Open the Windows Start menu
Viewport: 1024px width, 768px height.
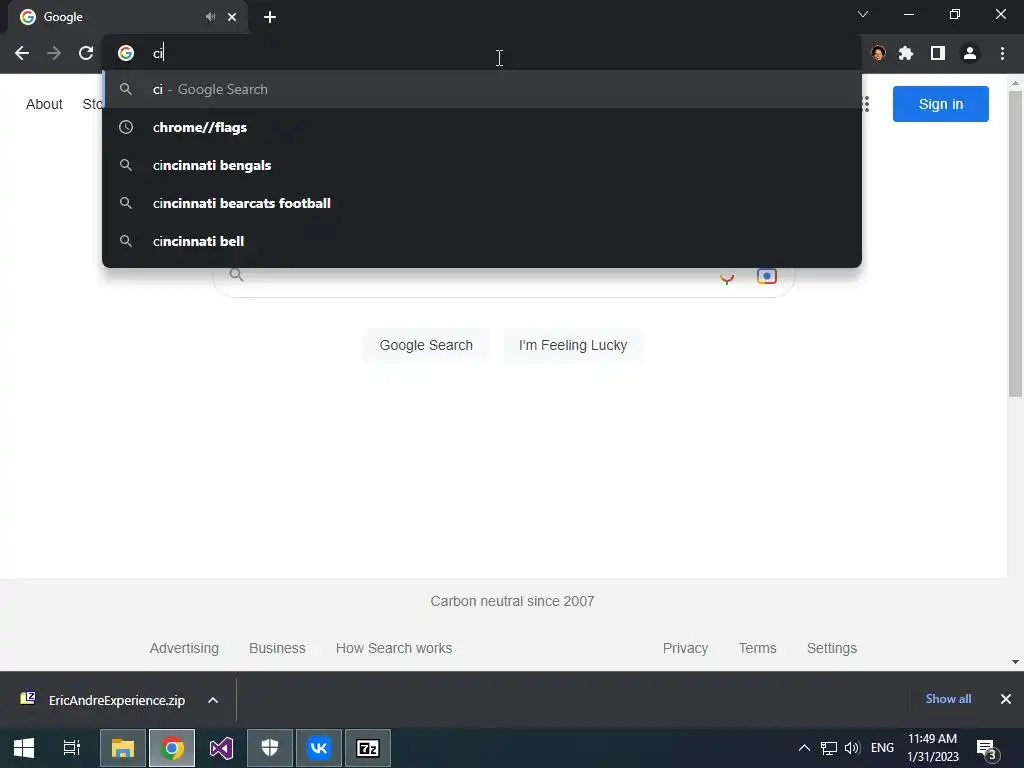coord(24,748)
